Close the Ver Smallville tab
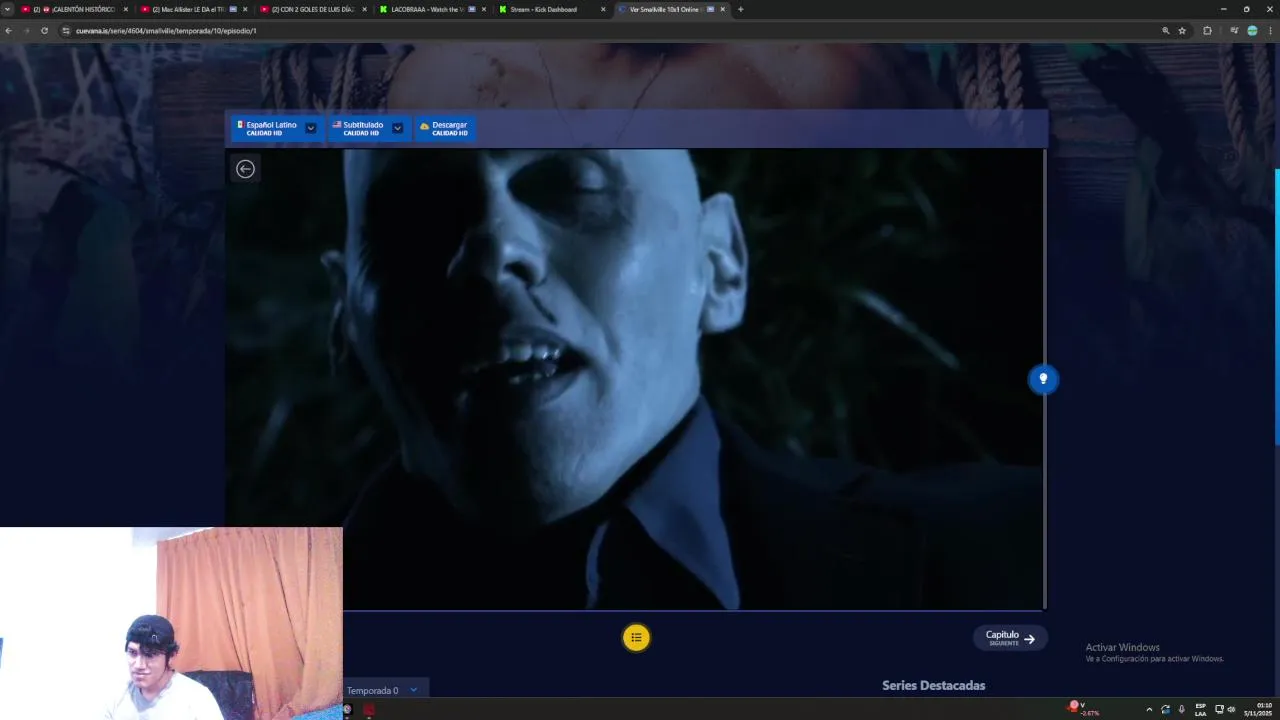This screenshot has width=1280, height=720. (x=722, y=9)
